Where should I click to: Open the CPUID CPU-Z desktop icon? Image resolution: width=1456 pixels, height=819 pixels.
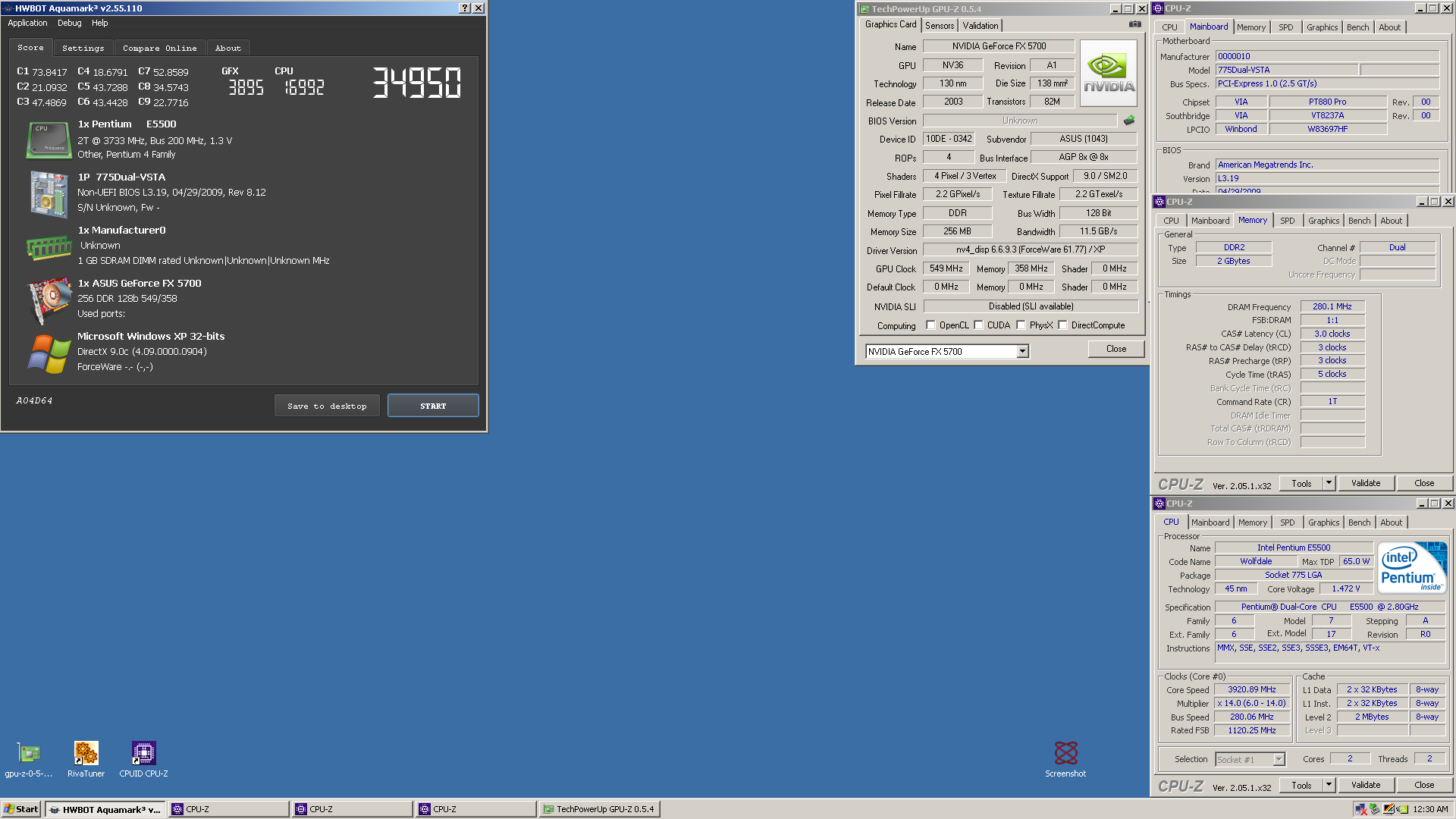(143, 758)
